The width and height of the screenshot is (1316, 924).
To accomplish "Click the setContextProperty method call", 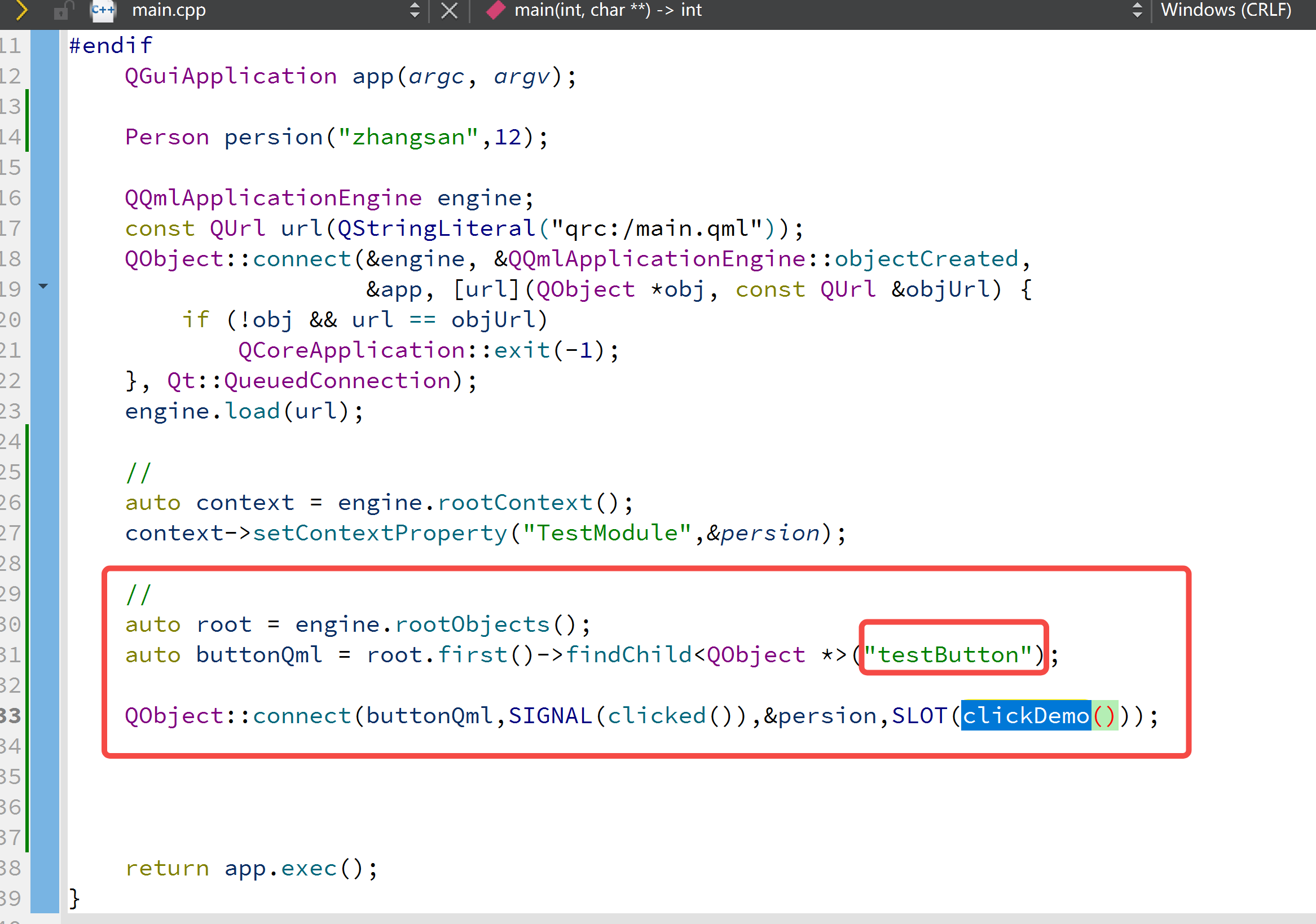I will click(380, 533).
